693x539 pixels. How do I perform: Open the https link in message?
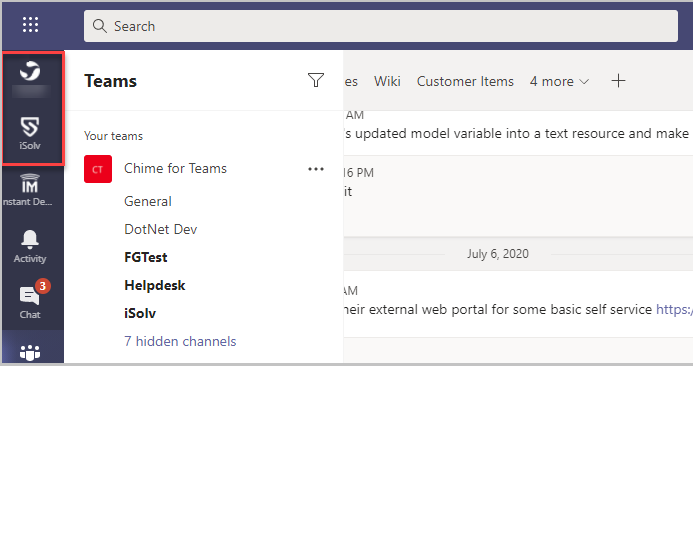(674, 309)
